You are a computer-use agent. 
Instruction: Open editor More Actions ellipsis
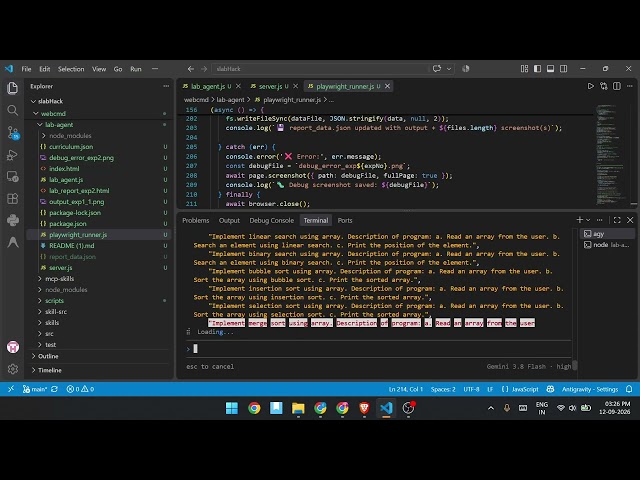[x=630, y=86]
